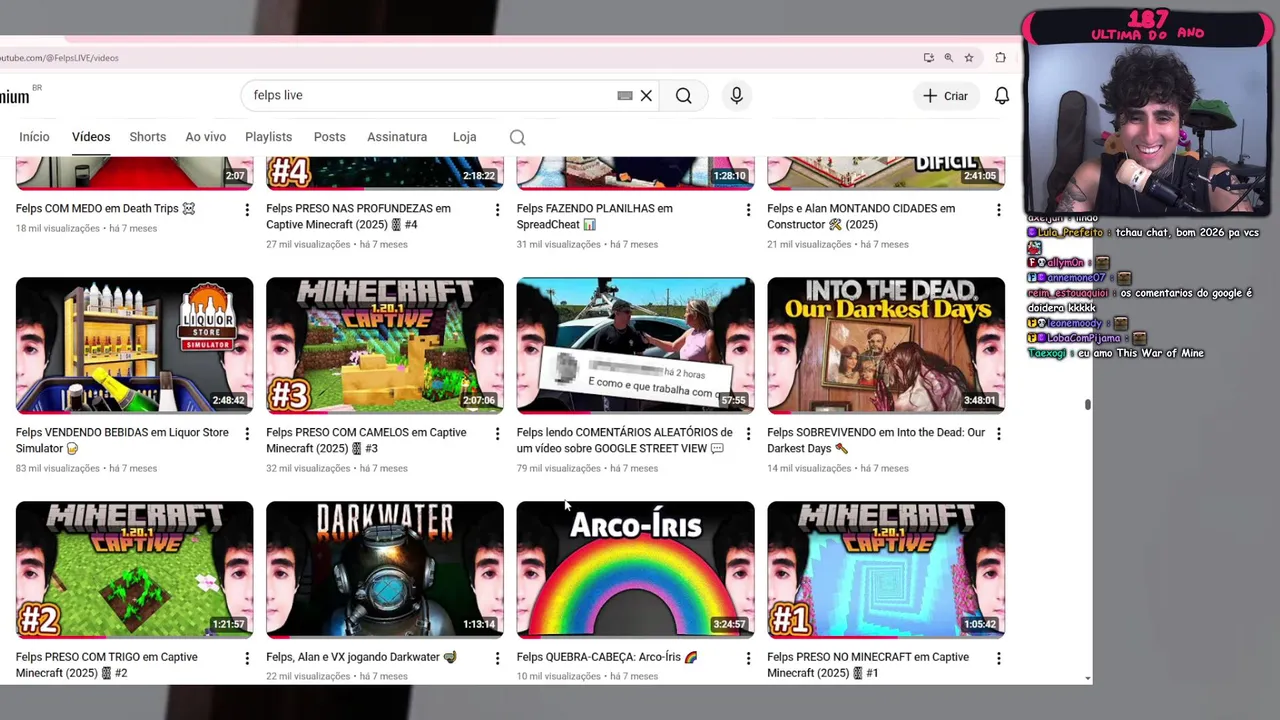Open 'Felps SOBREVIVENDO em Into the Dead' title
The height and width of the screenshot is (720, 1280).
(876, 441)
